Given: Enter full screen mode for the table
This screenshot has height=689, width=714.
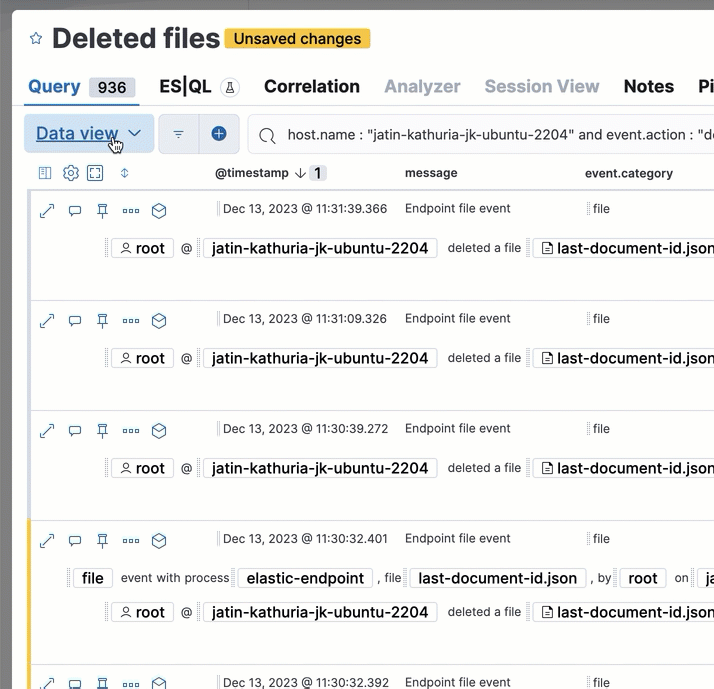Looking at the screenshot, I should (x=95, y=173).
